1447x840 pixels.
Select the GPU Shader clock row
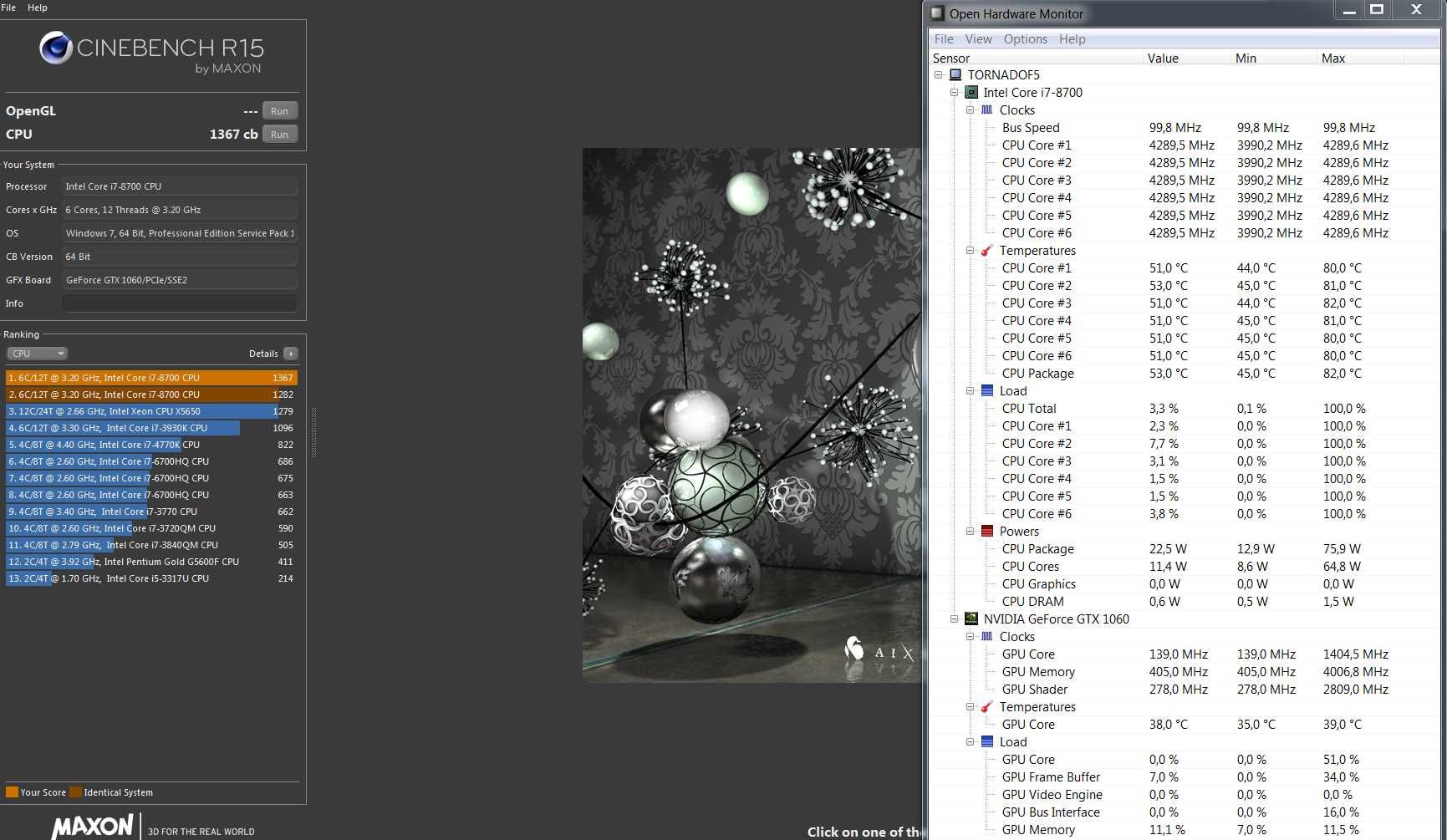point(1184,690)
